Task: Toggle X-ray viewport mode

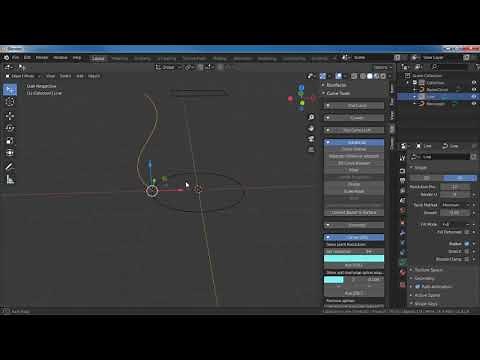Action: 354,76
